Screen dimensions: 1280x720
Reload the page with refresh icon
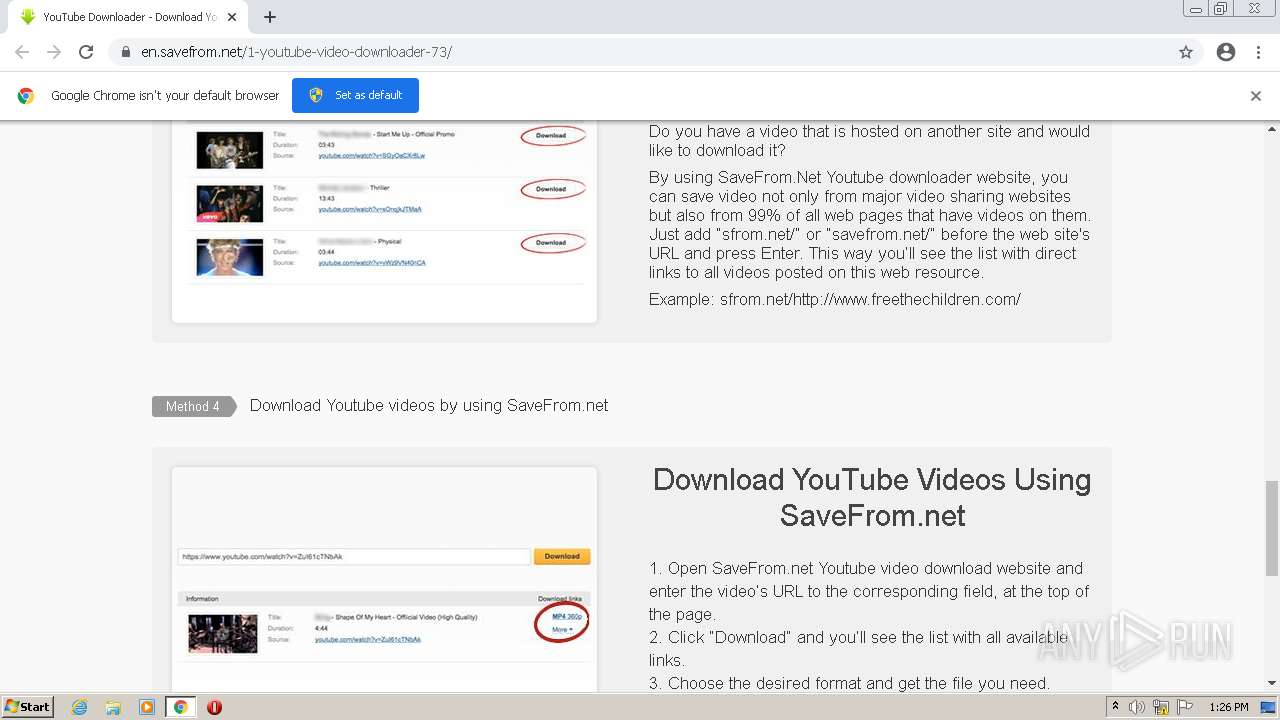point(86,52)
